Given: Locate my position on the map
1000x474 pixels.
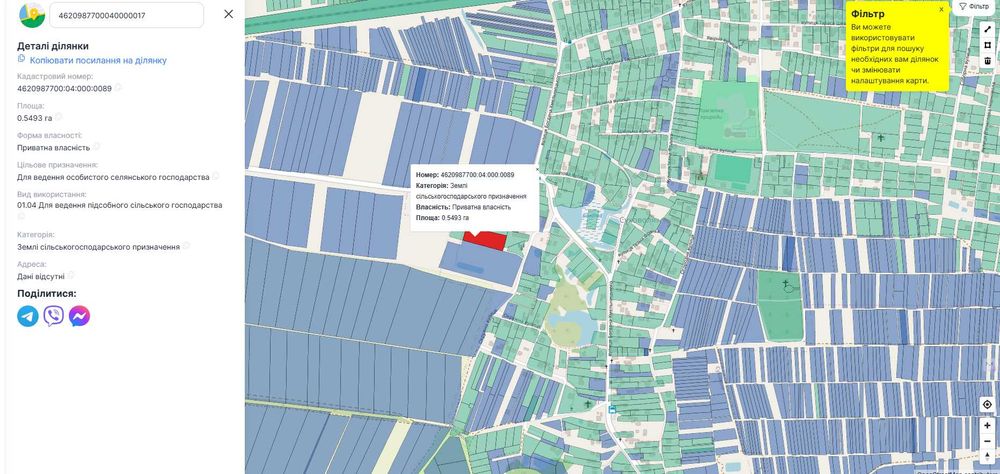Looking at the screenshot, I should point(987,404).
